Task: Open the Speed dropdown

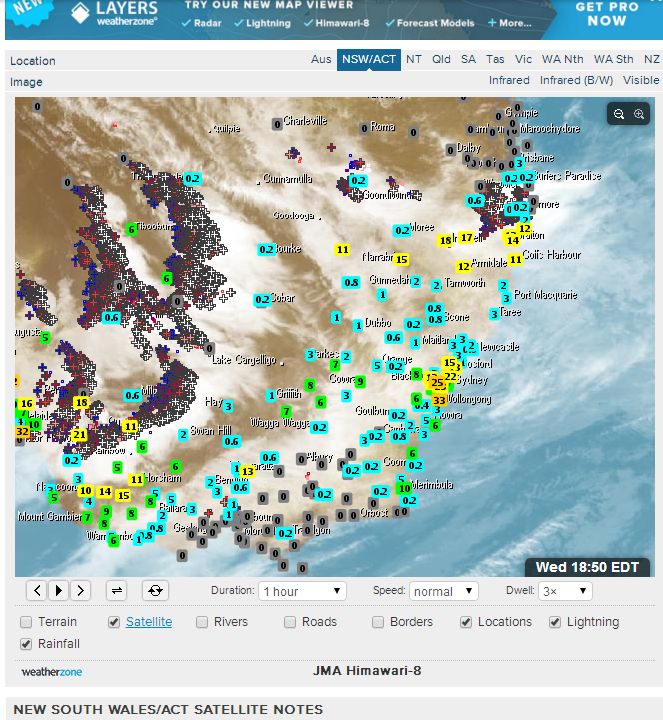Action: click(444, 591)
